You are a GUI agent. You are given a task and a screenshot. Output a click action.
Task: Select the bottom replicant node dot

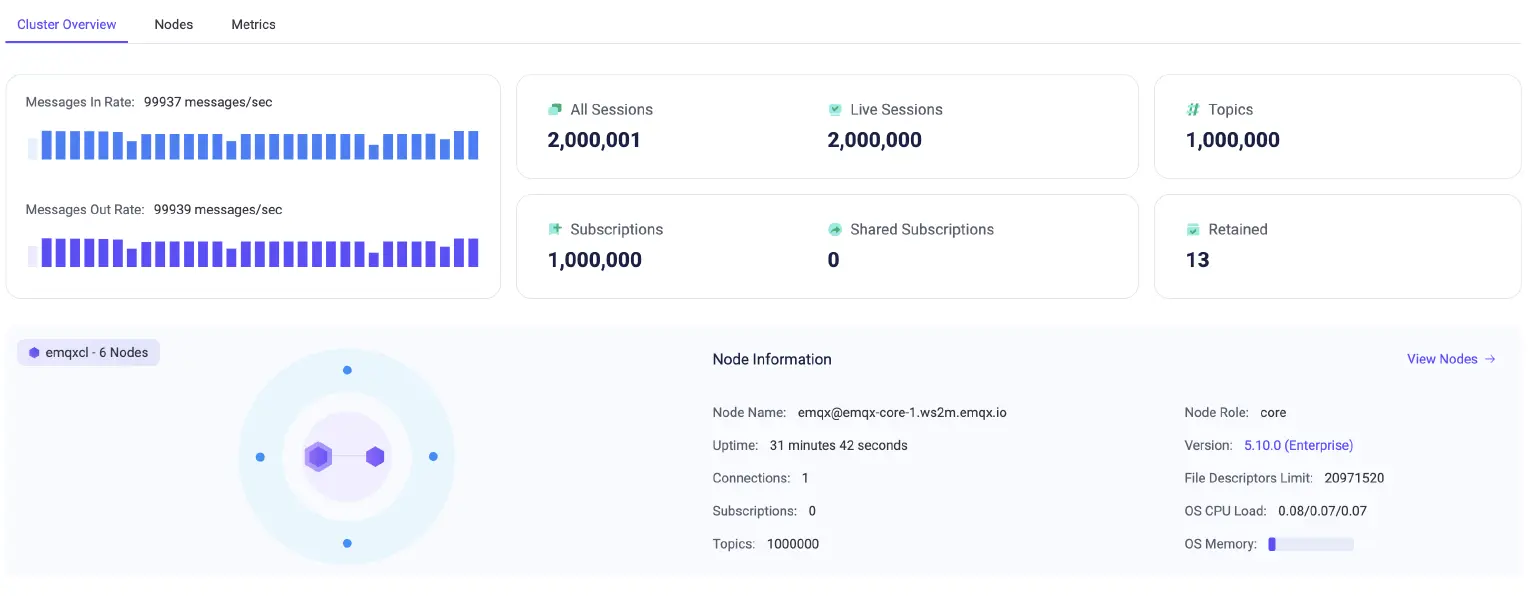(347, 543)
